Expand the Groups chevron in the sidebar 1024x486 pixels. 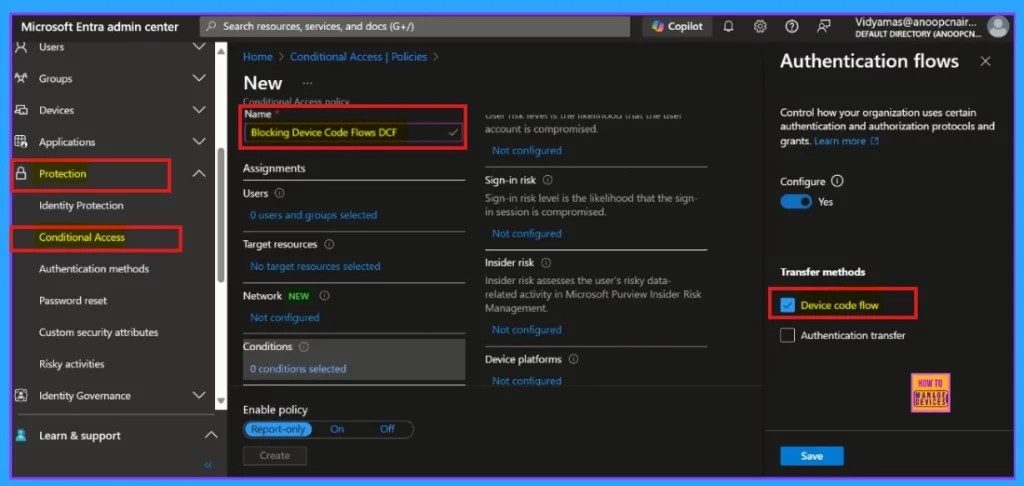click(x=199, y=78)
